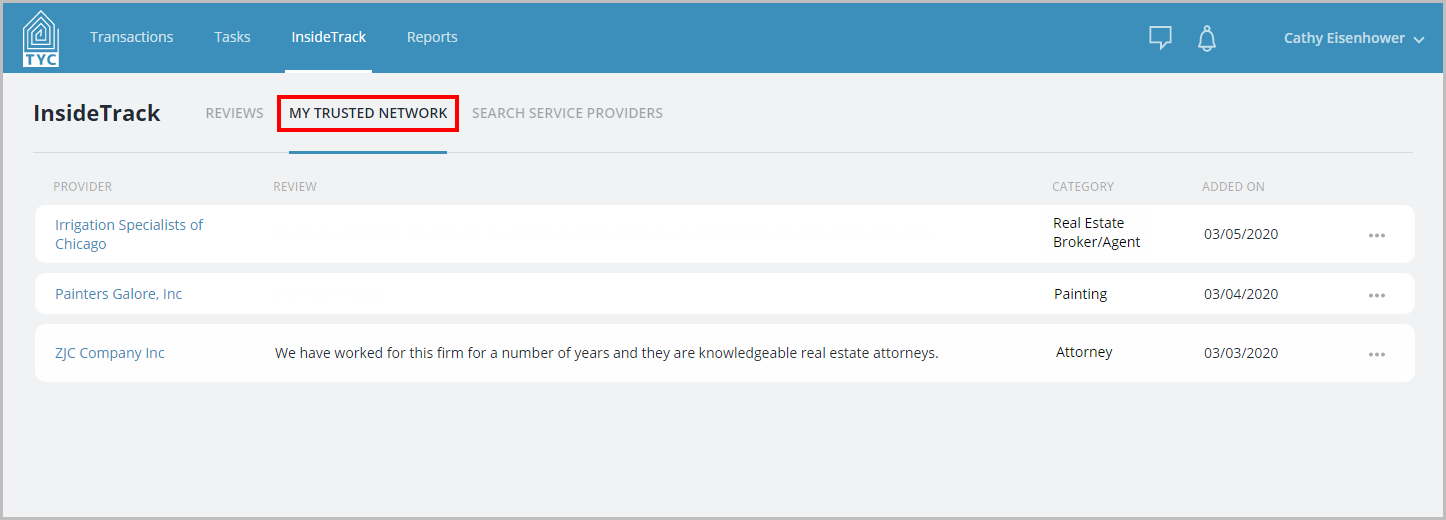1446x520 pixels.
Task: Open the Painters Galore, Inc link
Action: 118,294
